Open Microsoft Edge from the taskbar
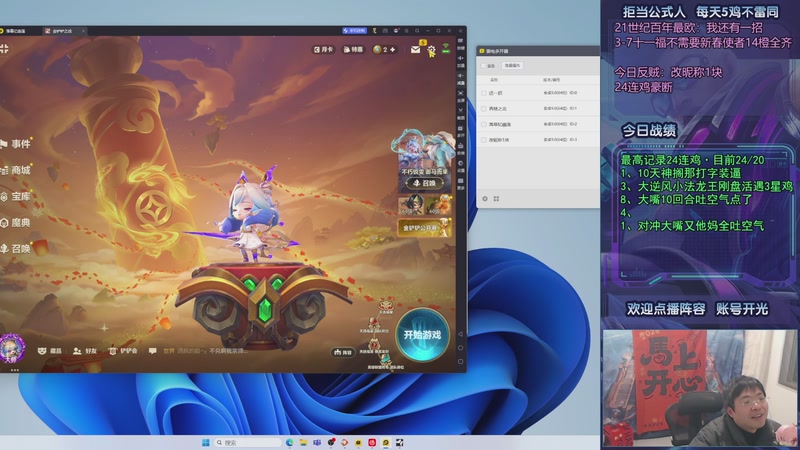The height and width of the screenshot is (450, 800). (x=289, y=442)
